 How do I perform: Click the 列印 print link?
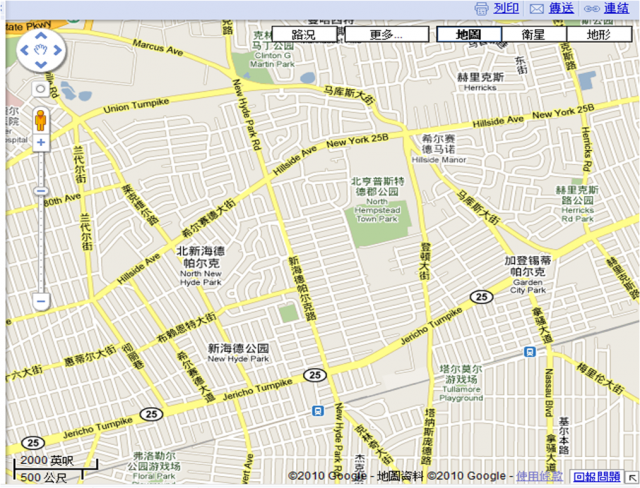506,9
